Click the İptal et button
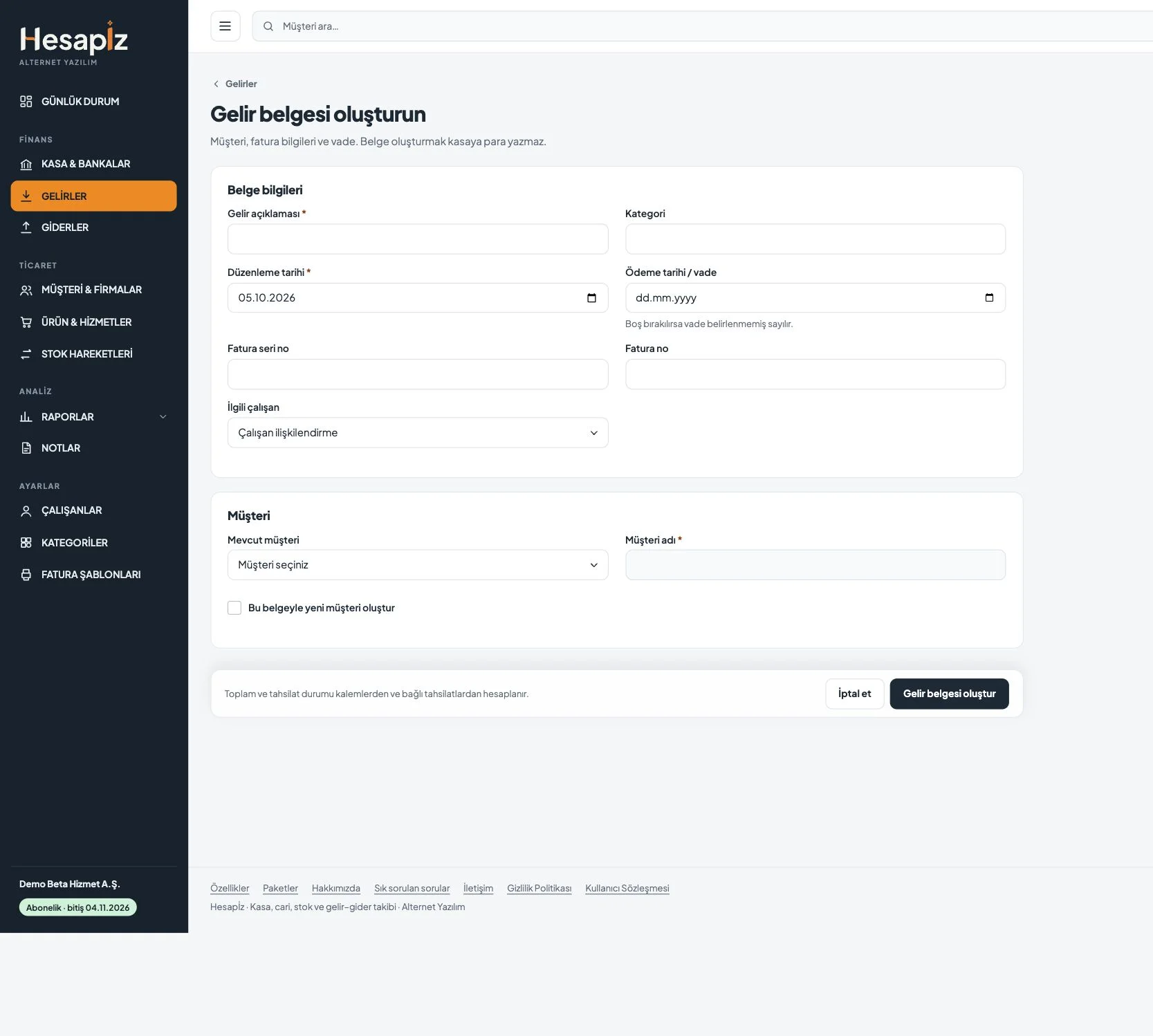 click(x=855, y=694)
